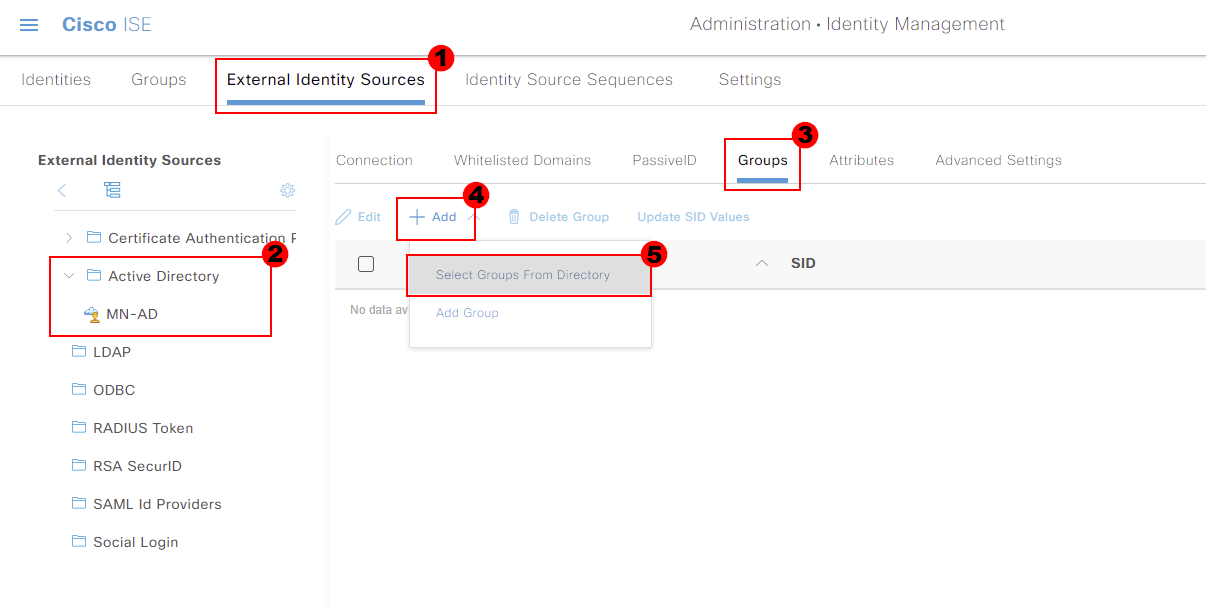1206x610 pixels.
Task: Open the hamburger navigation menu
Action: coord(29,25)
